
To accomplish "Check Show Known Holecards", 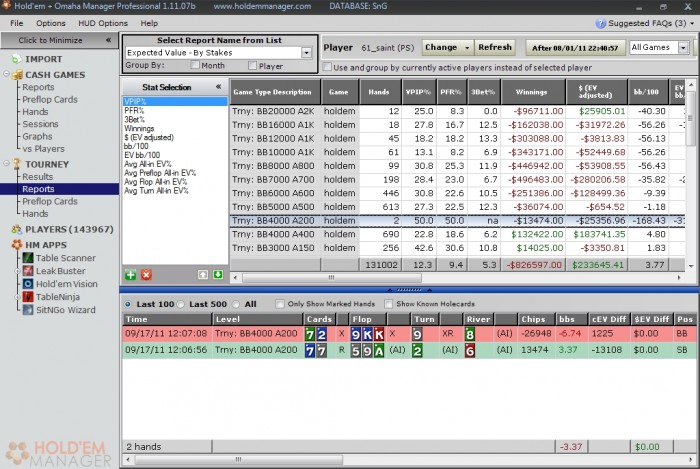I will pyautogui.click(x=389, y=304).
